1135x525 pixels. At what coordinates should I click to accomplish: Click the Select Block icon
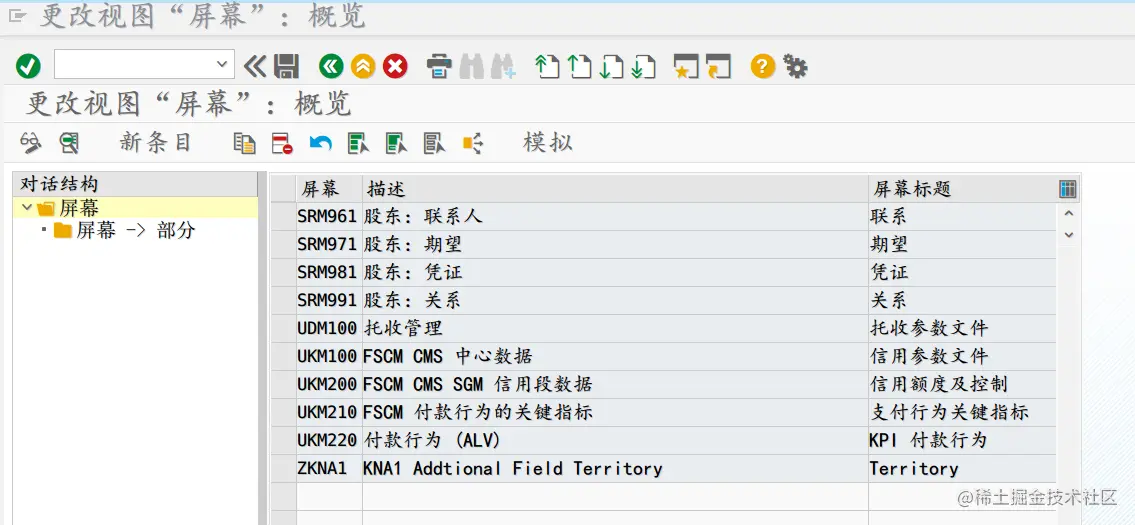click(397, 143)
